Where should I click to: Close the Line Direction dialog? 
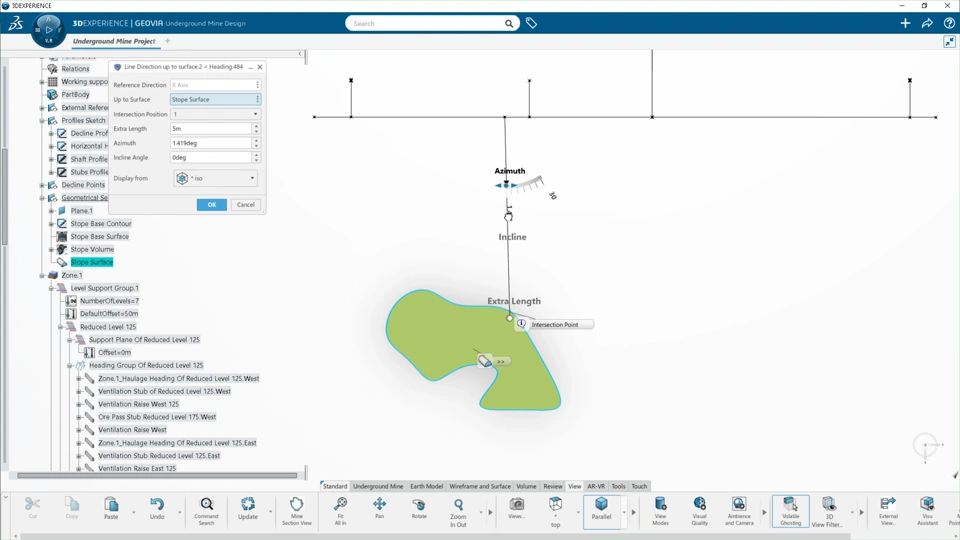coord(260,67)
